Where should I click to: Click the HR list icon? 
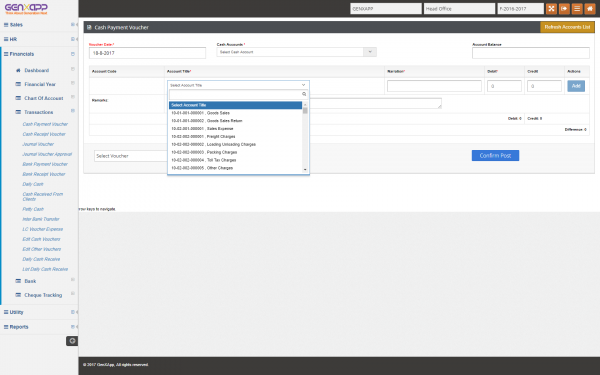6,39
